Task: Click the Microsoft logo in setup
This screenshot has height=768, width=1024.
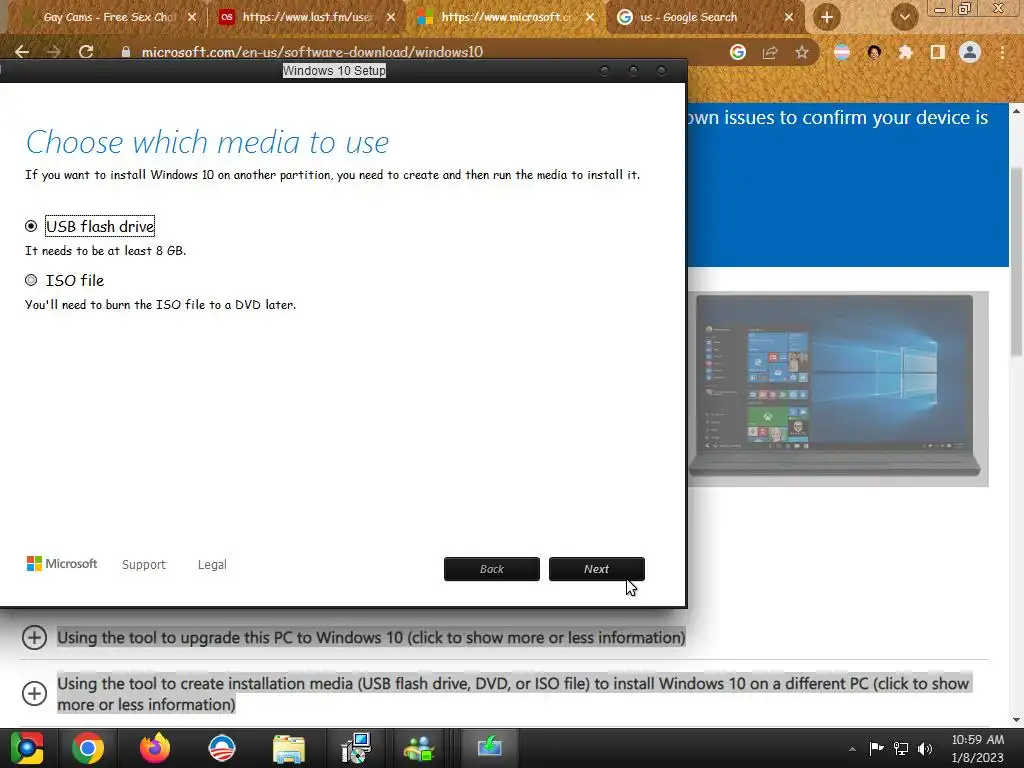Action: coord(61,564)
